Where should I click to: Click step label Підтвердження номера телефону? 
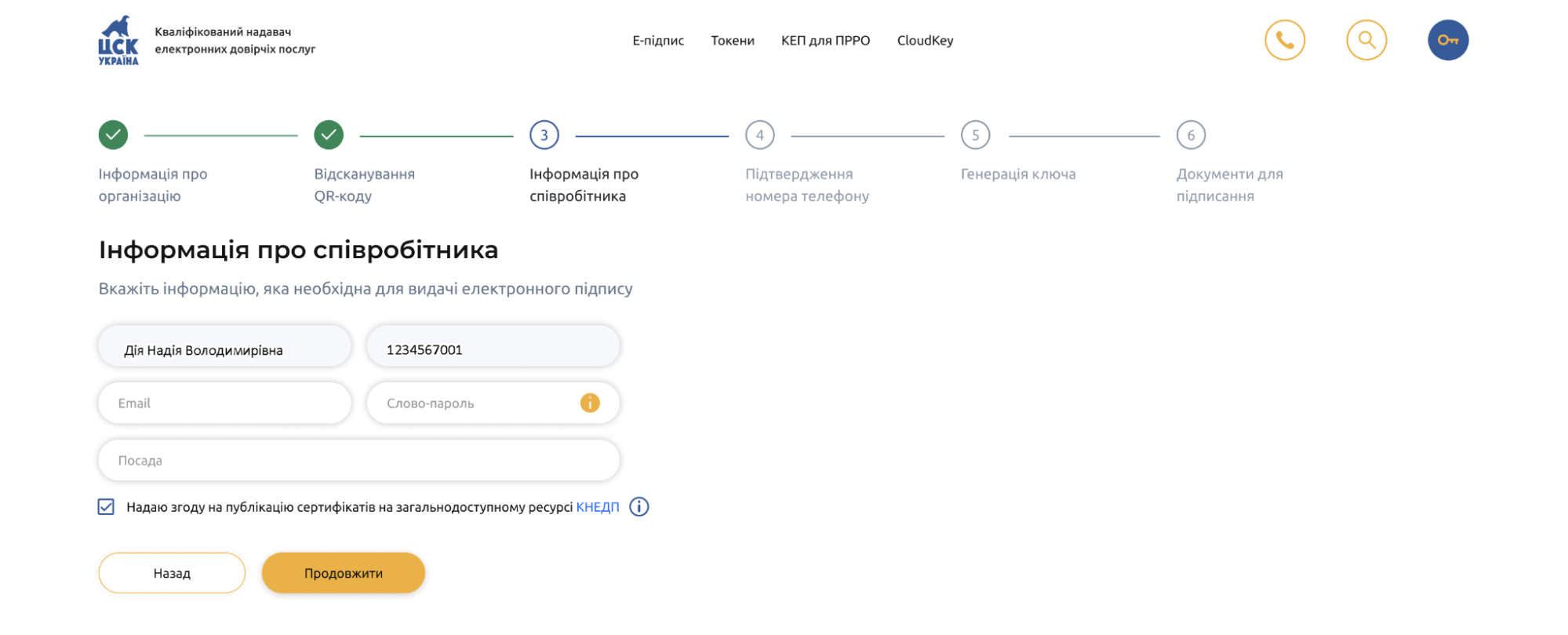pyautogui.click(x=807, y=185)
